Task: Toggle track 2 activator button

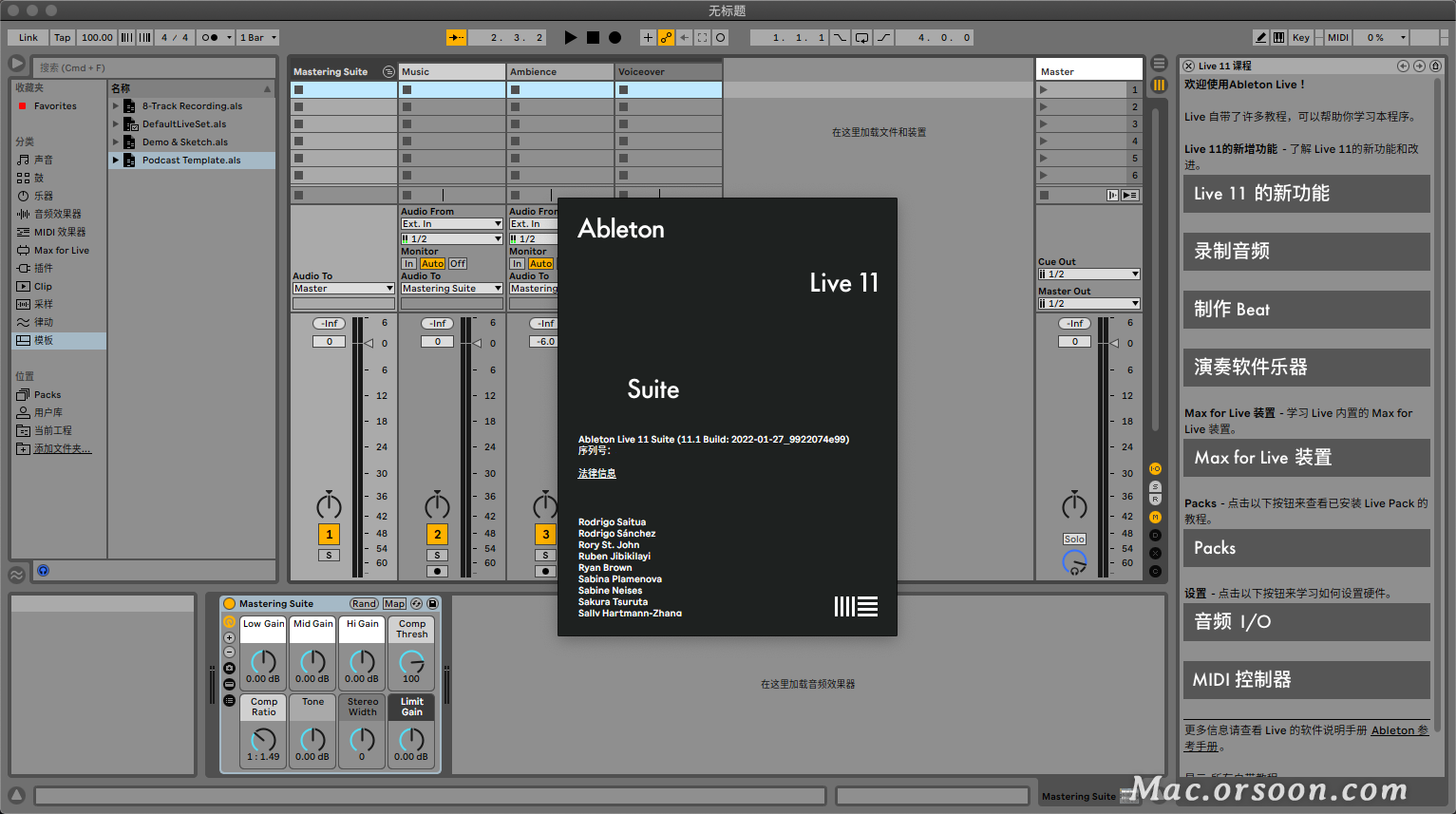Action: (x=437, y=534)
